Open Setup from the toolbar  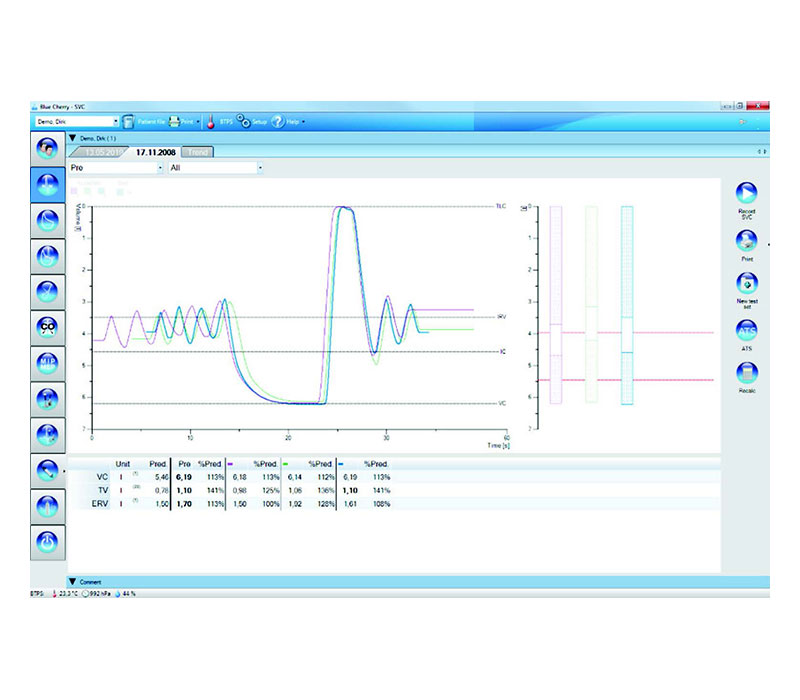[252, 121]
